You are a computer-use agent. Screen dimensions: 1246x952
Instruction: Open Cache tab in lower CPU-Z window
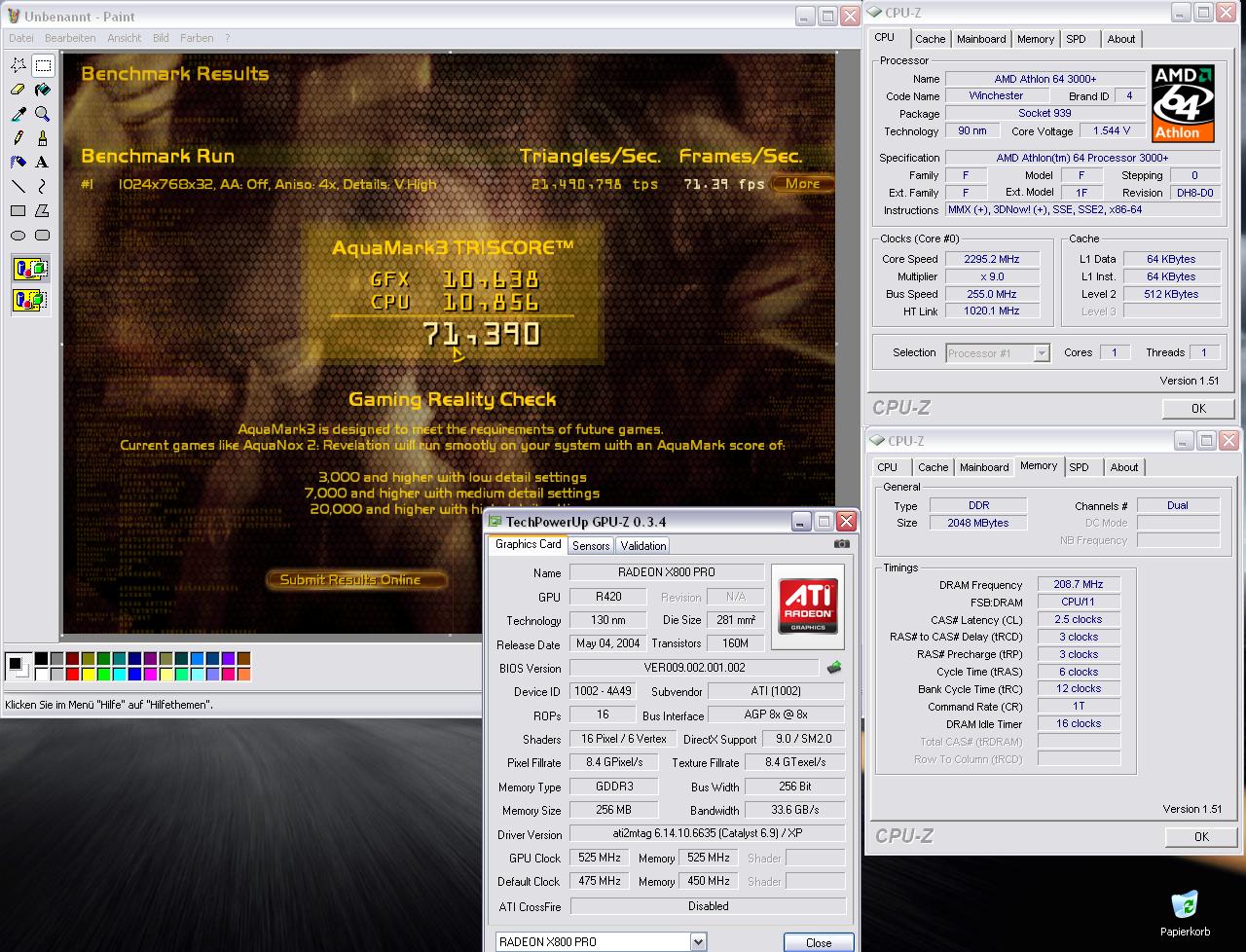(933, 467)
